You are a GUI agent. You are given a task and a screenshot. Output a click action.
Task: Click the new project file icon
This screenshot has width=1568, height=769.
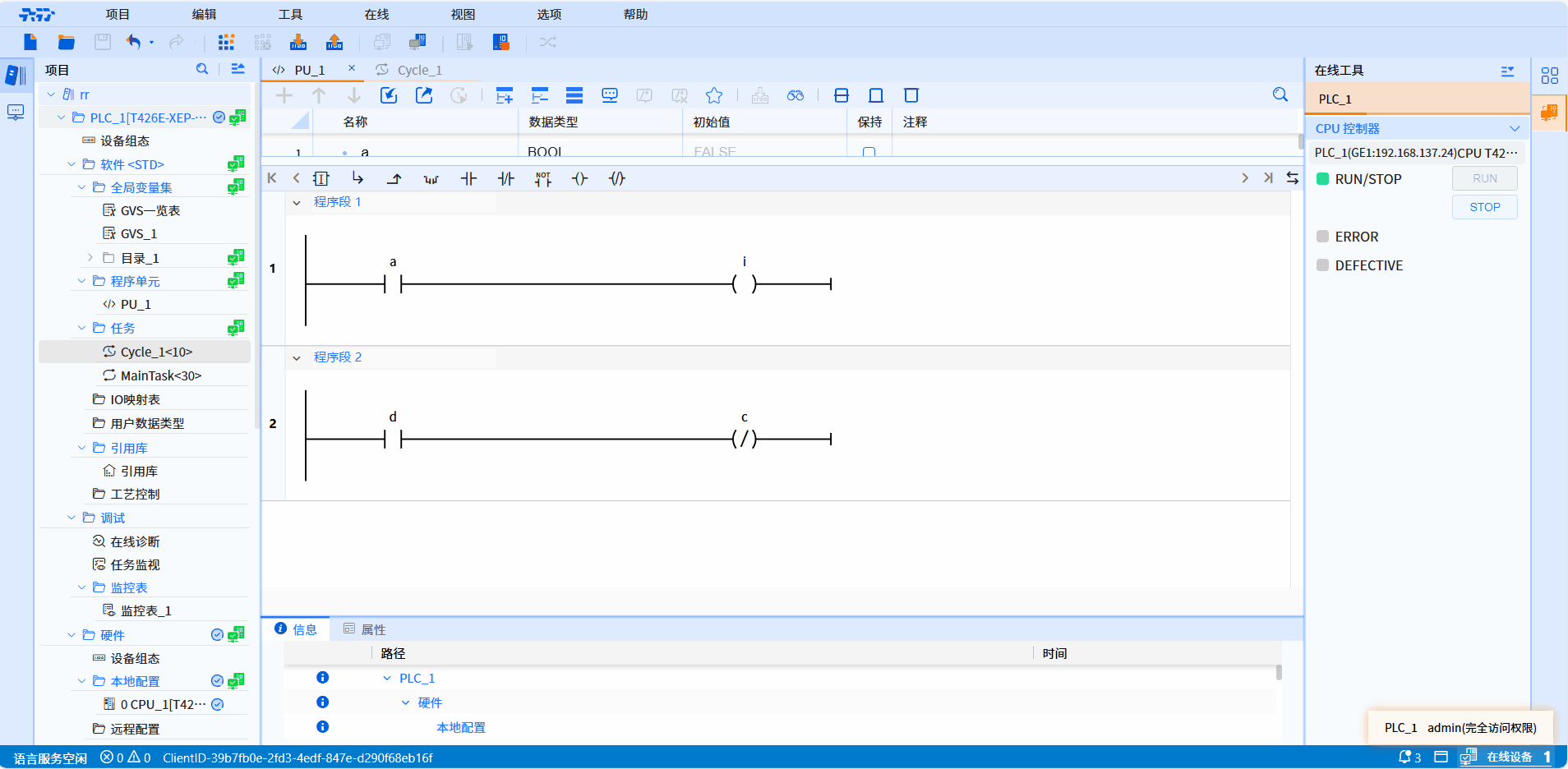(x=30, y=42)
